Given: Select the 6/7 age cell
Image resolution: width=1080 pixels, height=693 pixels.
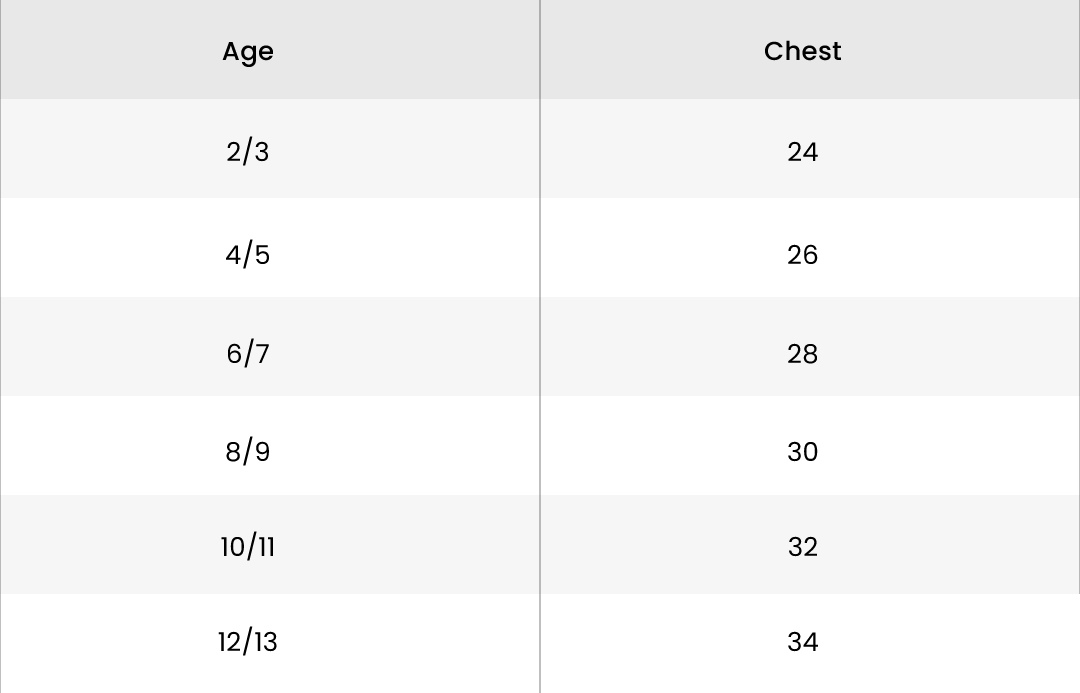Looking at the screenshot, I should pos(248,354).
